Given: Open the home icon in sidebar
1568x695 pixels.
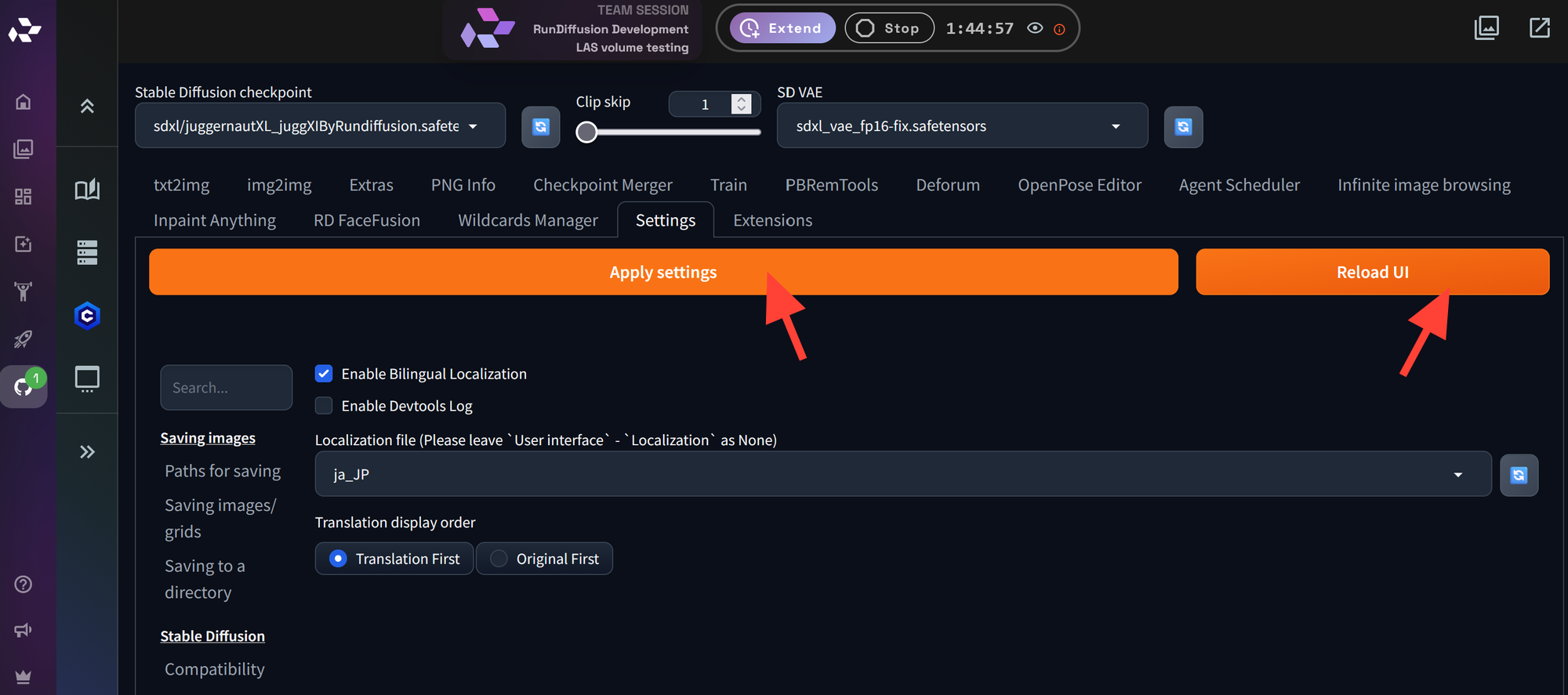Looking at the screenshot, I should tap(24, 102).
